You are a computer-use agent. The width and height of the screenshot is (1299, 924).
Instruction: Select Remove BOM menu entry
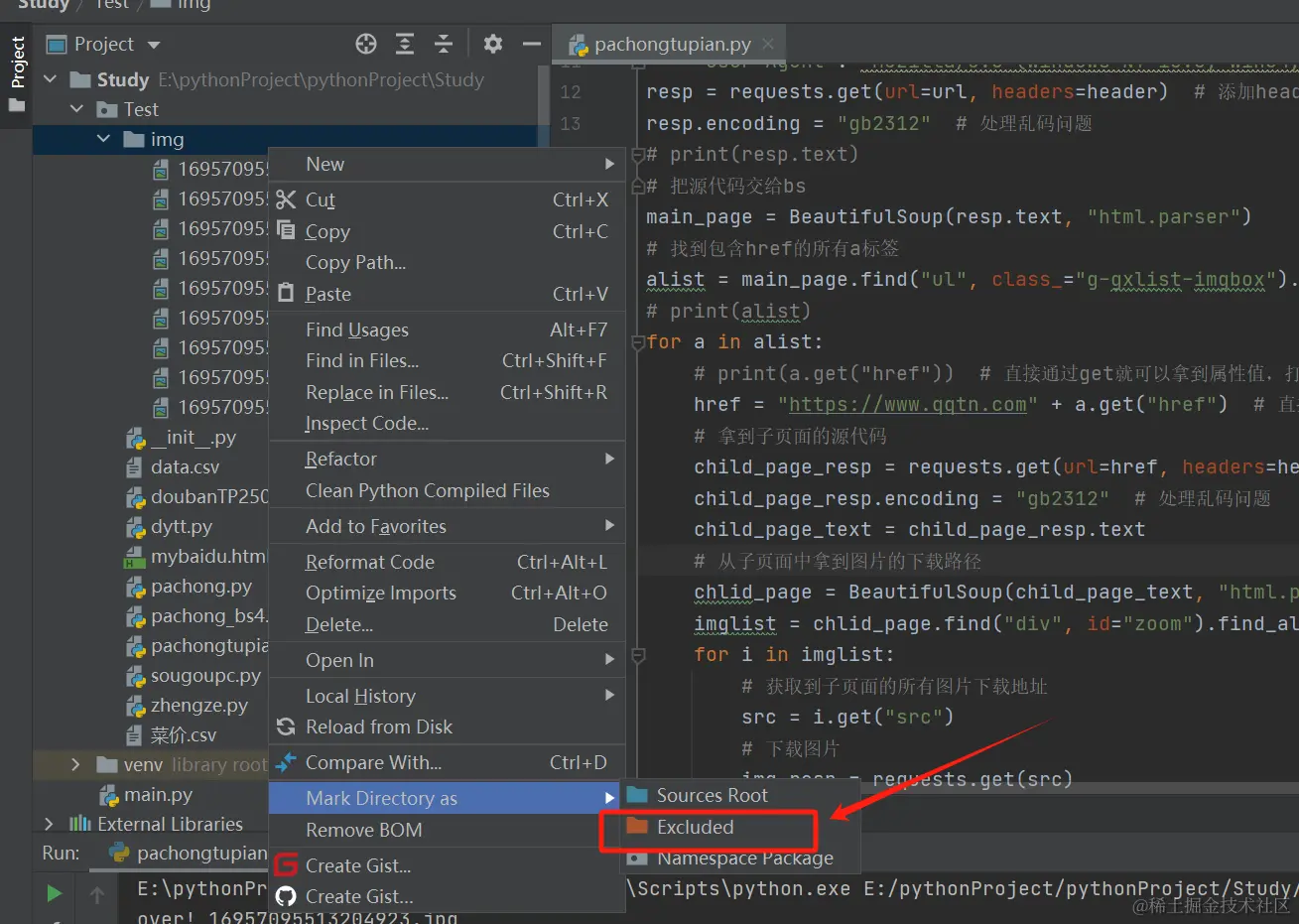[x=447, y=830]
